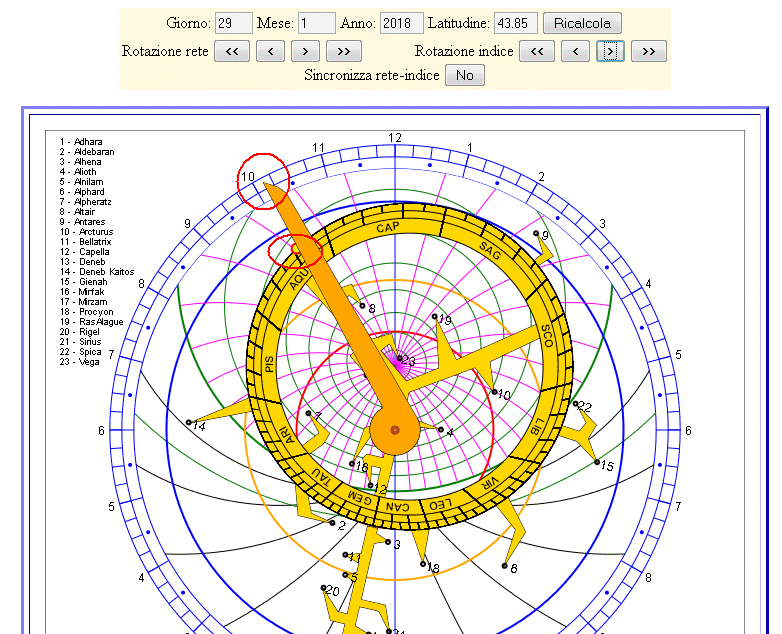Click the Spica star marker 22
The image size is (782, 634).
click(575, 404)
